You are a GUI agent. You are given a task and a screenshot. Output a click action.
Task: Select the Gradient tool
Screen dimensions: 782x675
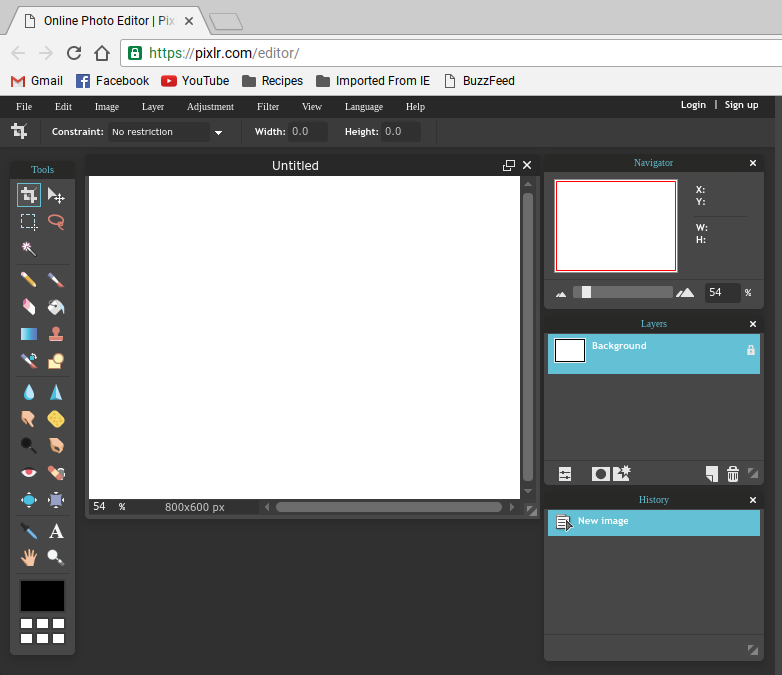(28, 334)
